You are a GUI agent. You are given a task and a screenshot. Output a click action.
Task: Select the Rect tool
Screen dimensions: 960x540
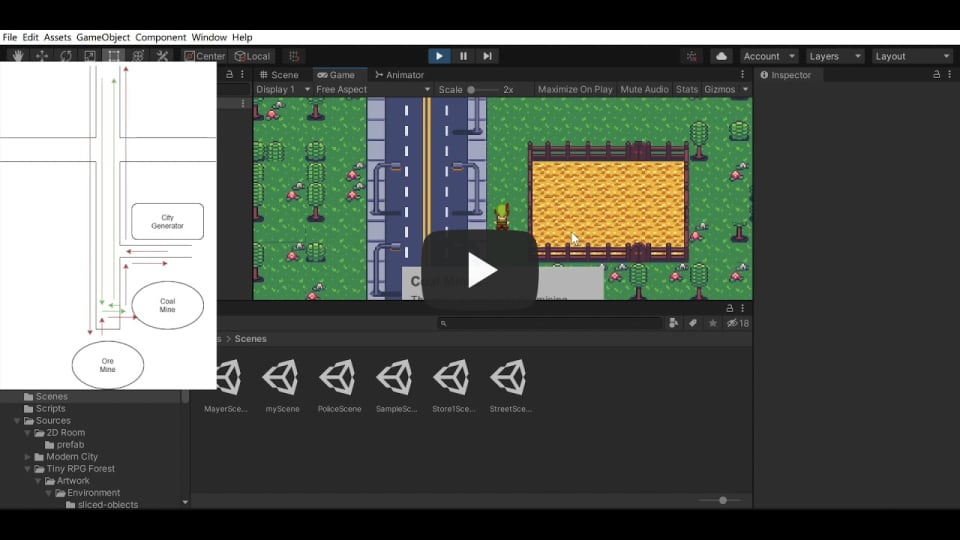(114, 56)
